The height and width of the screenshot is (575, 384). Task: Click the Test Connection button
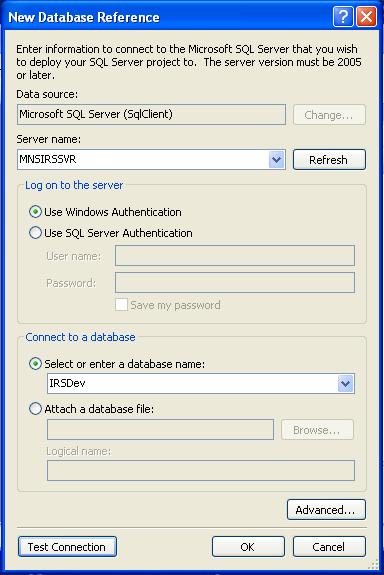(67, 547)
